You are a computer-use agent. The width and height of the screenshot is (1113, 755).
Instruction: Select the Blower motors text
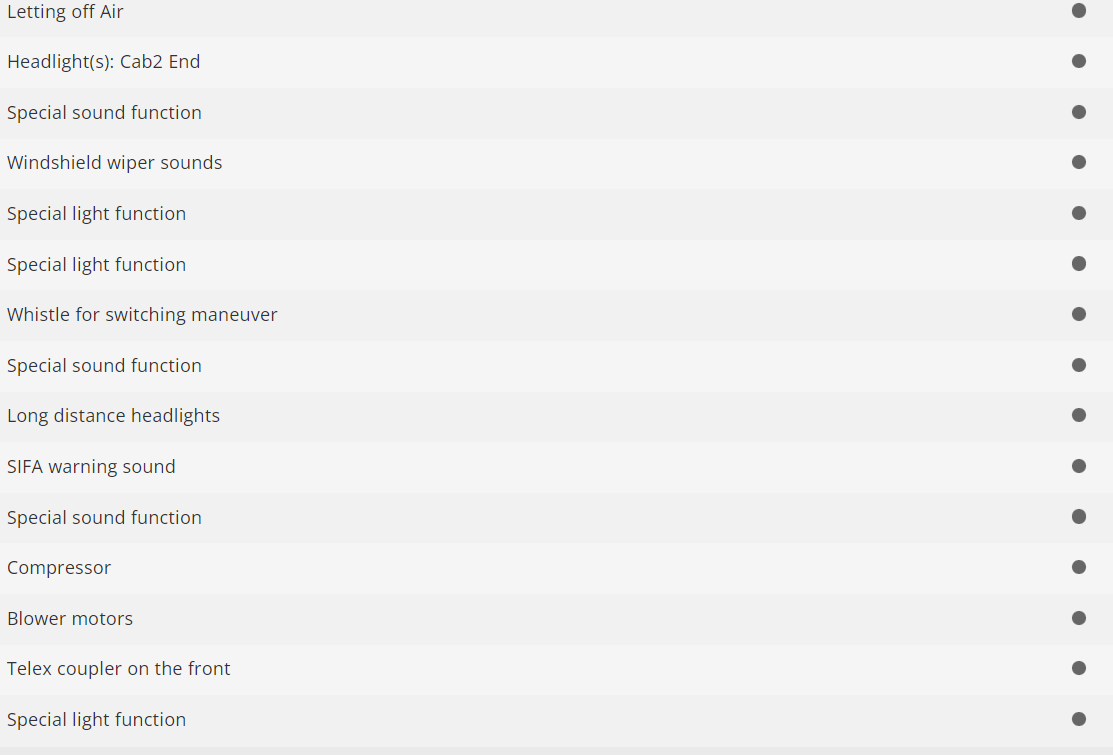coord(70,619)
